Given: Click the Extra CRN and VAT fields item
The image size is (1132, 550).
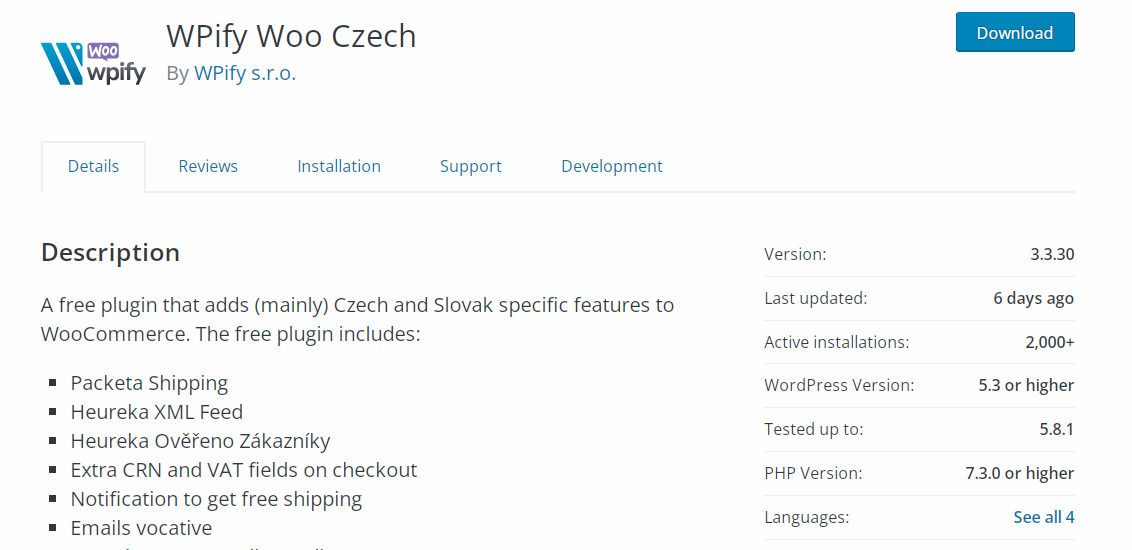Looking at the screenshot, I should (244, 470).
